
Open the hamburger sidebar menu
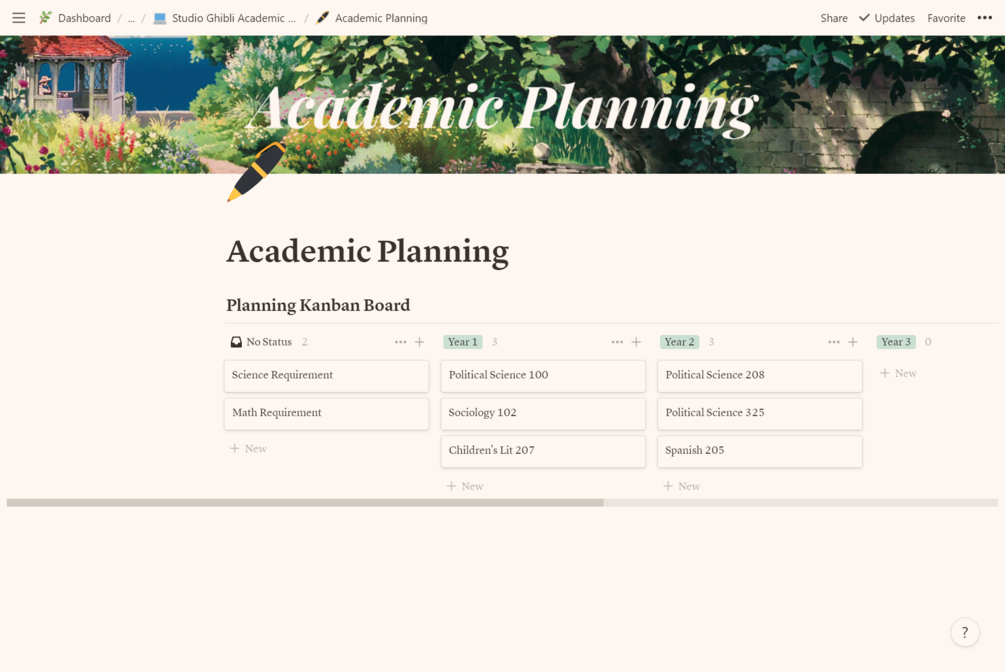click(19, 18)
